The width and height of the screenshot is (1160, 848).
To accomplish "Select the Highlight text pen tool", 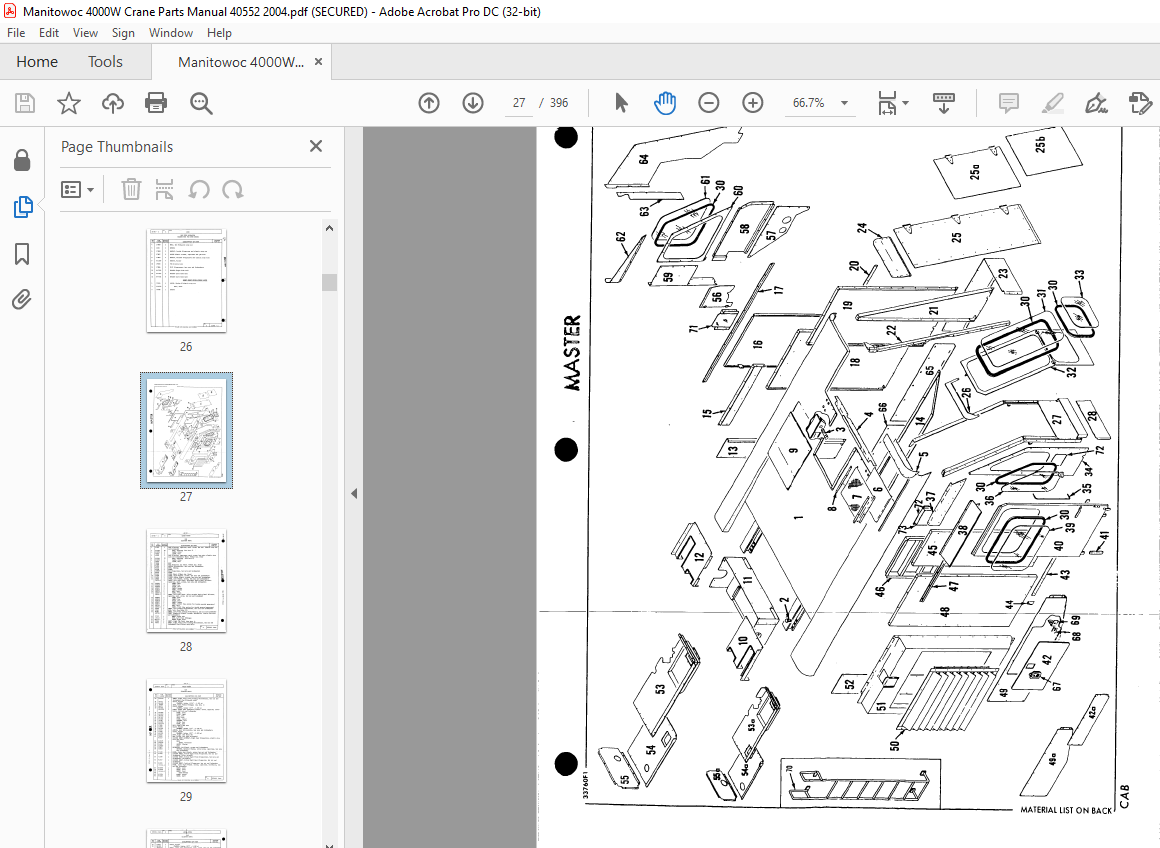I will point(1052,103).
